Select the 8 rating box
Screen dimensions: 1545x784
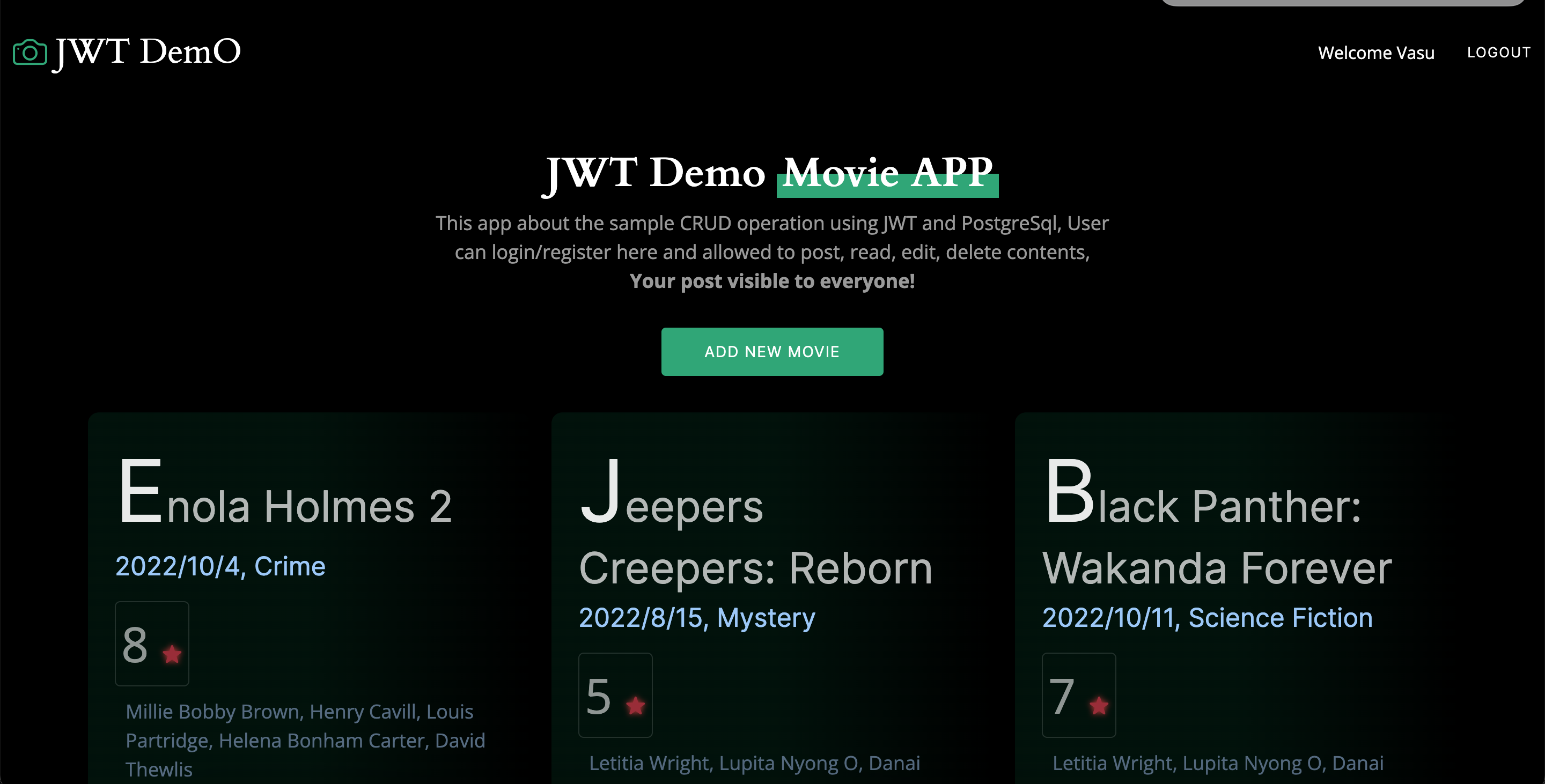(x=152, y=644)
